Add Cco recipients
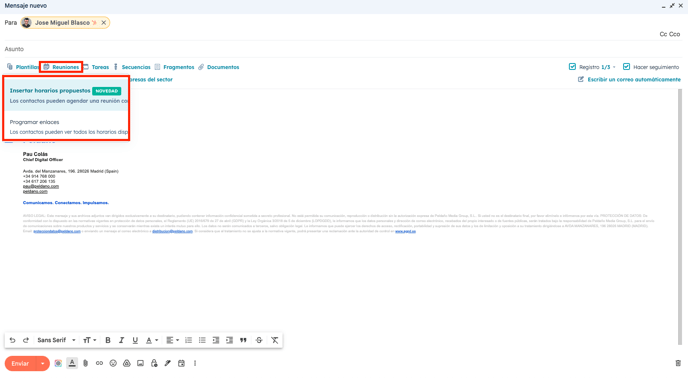 tap(674, 34)
